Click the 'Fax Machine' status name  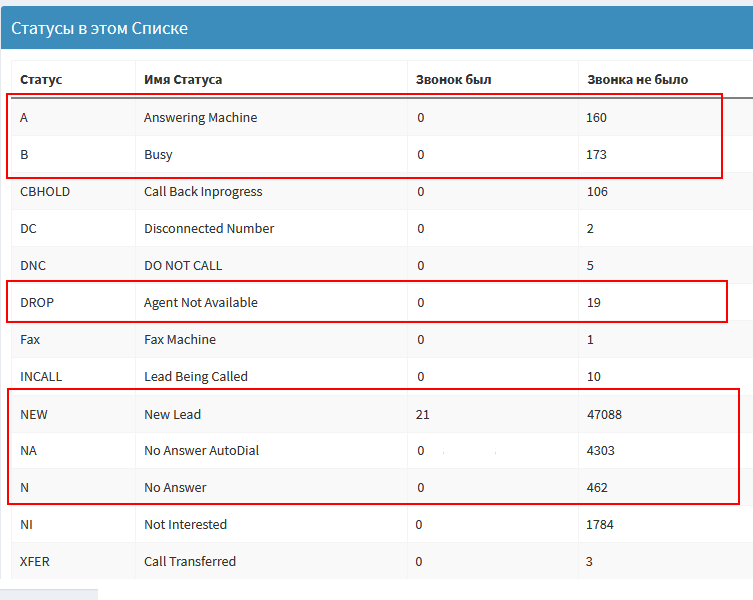[179, 340]
